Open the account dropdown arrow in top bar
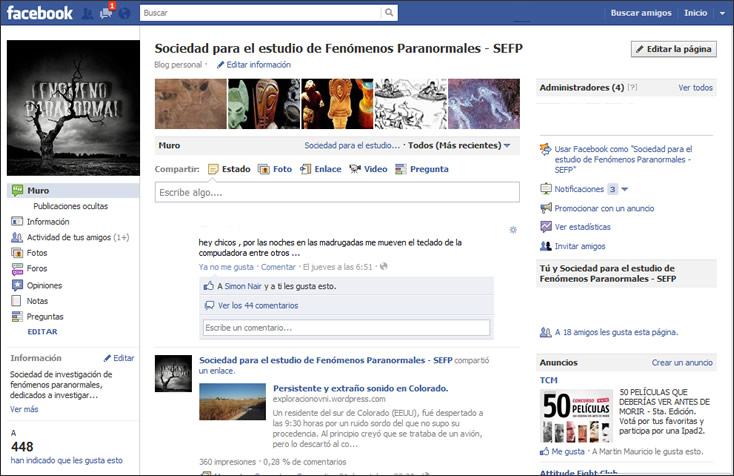Image resolution: width=734 pixels, height=476 pixels. pos(722,13)
